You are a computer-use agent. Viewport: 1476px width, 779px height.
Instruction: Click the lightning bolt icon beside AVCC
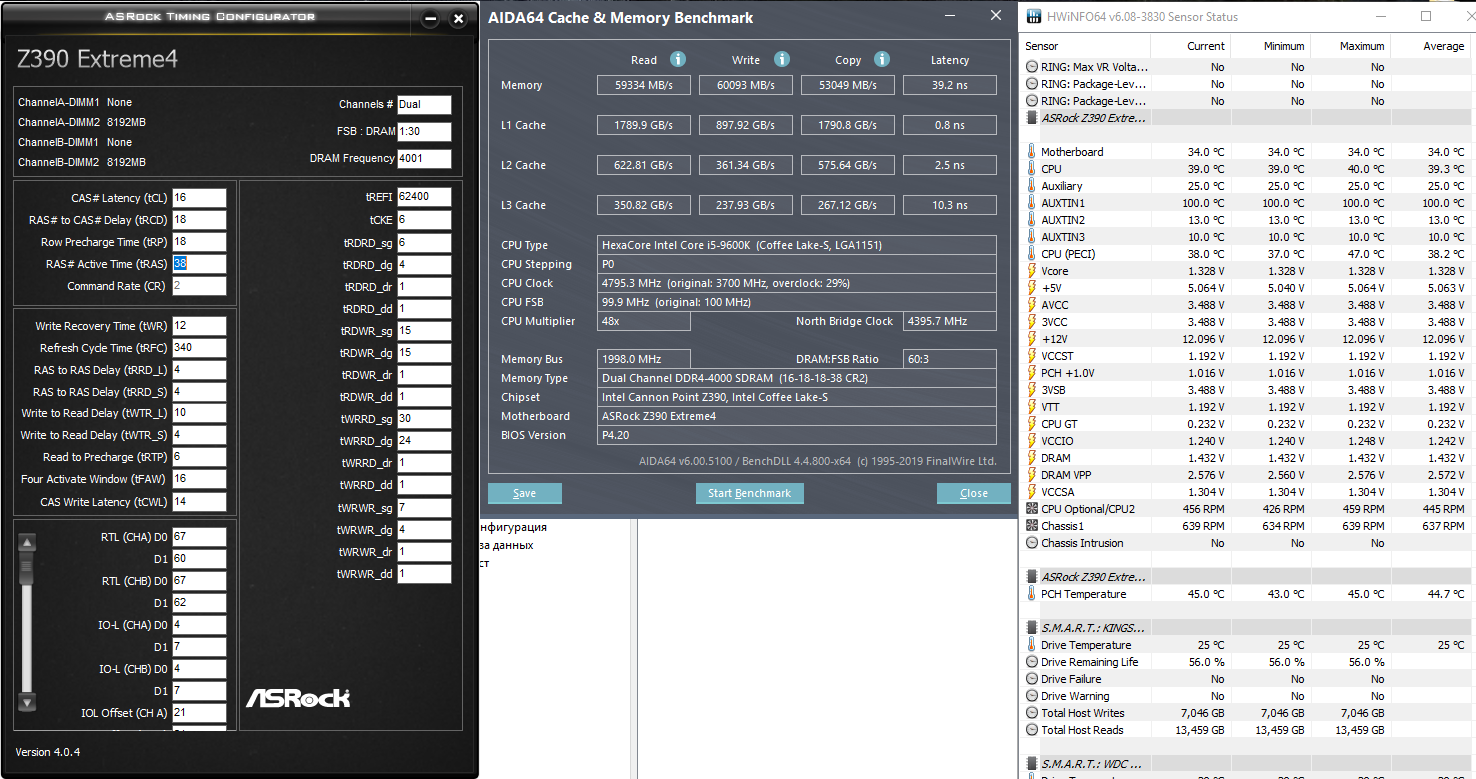click(x=1032, y=305)
